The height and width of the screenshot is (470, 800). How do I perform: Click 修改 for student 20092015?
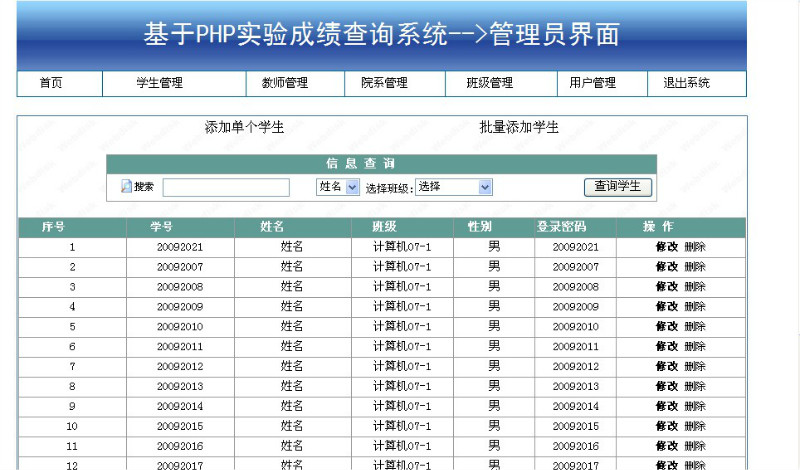click(x=667, y=426)
